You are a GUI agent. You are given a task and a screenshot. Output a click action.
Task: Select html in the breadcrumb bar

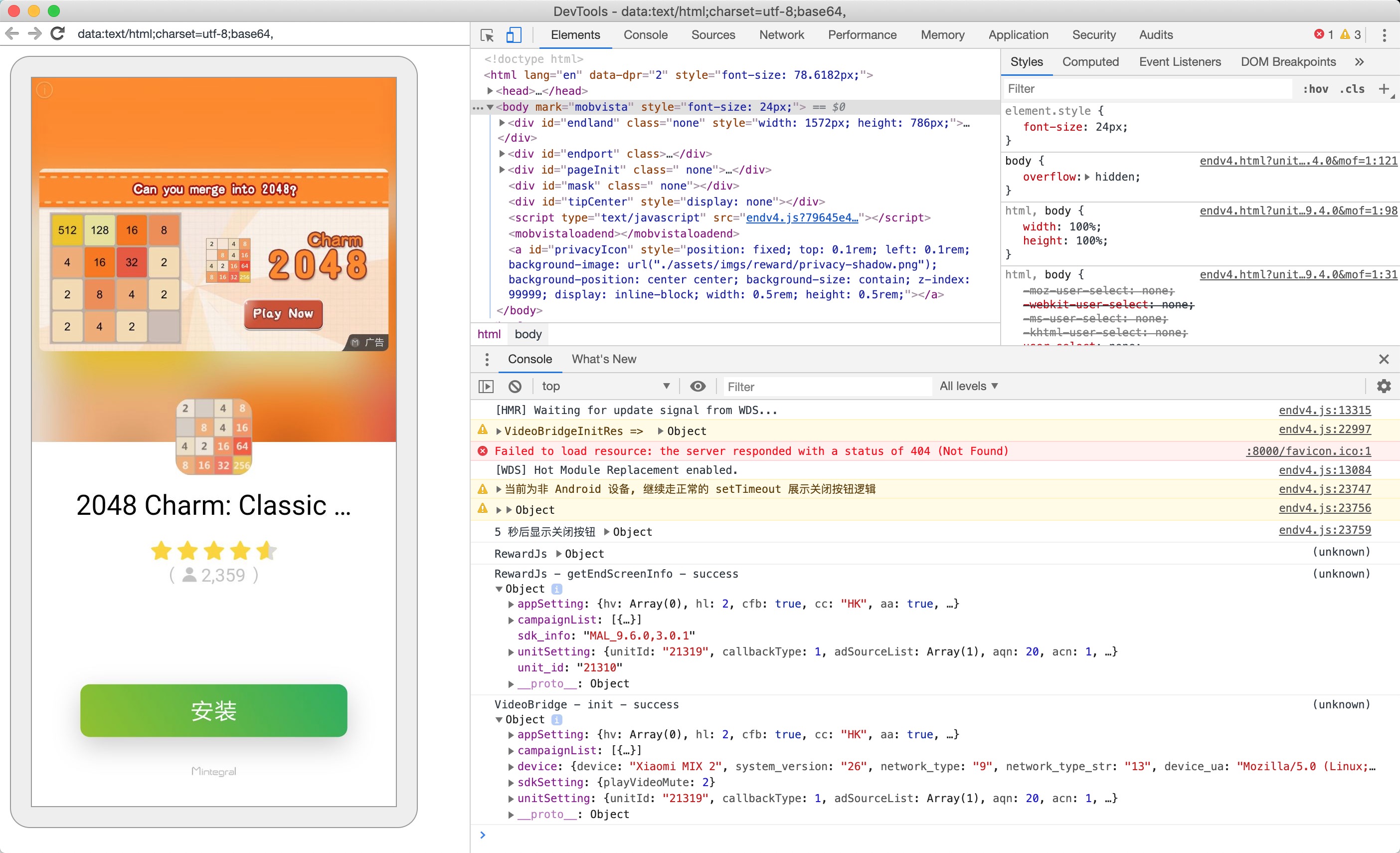489,334
